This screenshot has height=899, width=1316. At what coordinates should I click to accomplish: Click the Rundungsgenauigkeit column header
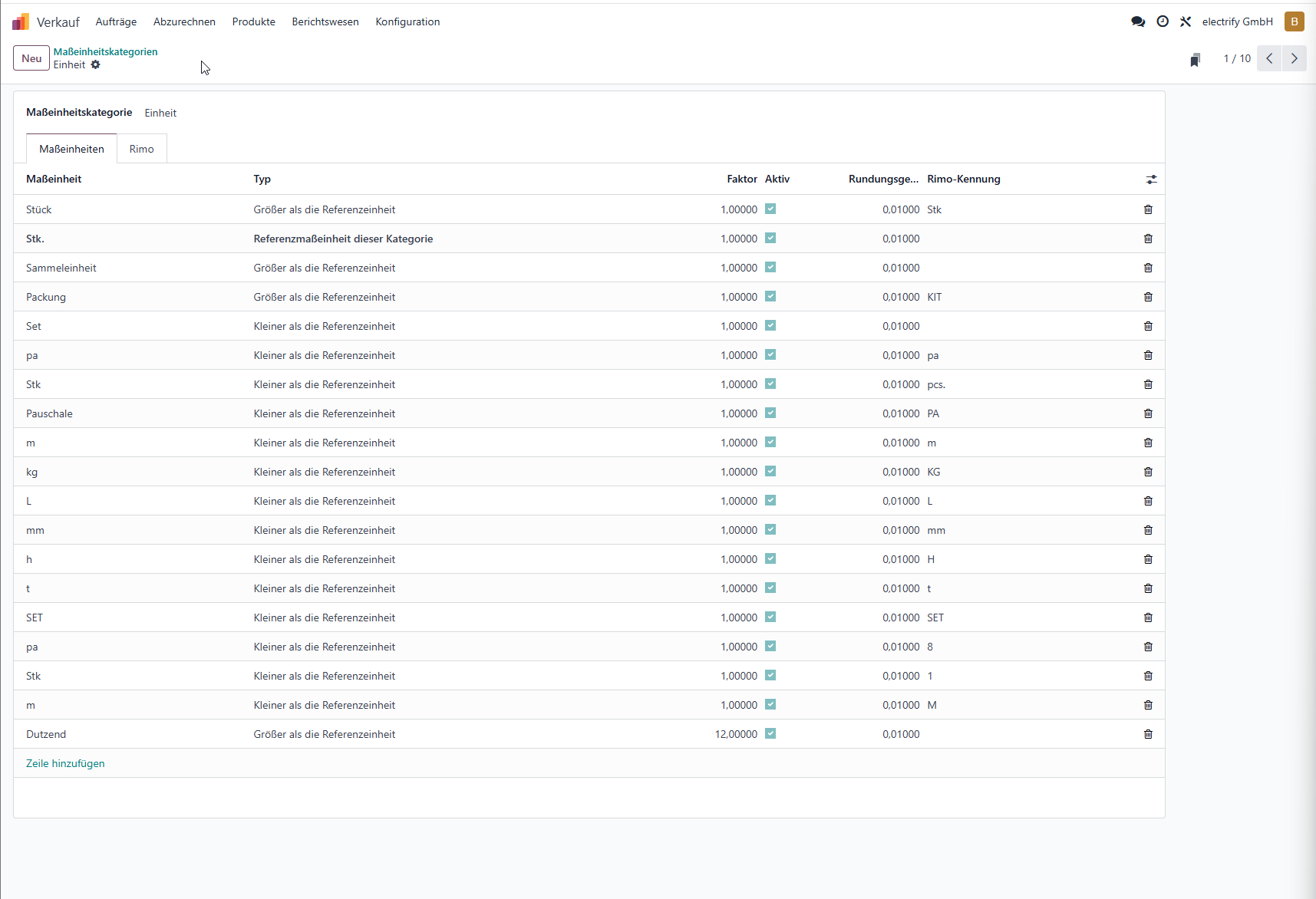(x=883, y=179)
